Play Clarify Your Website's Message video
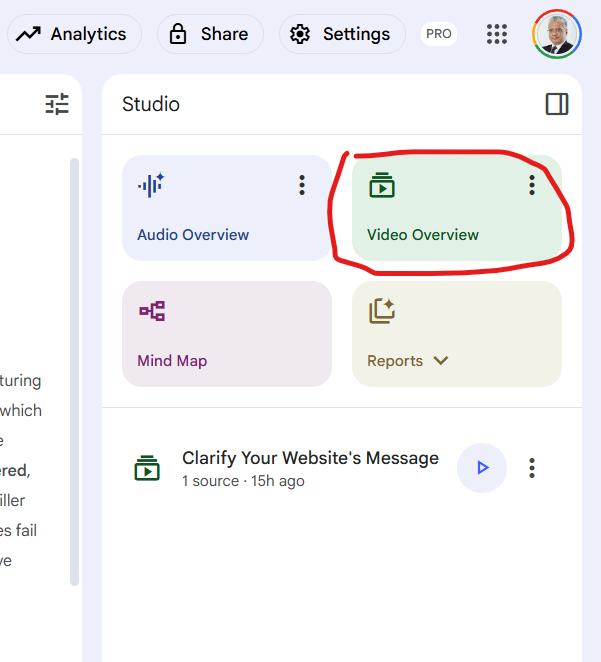The height and width of the screenshot is (662, 601). (482, 468)
